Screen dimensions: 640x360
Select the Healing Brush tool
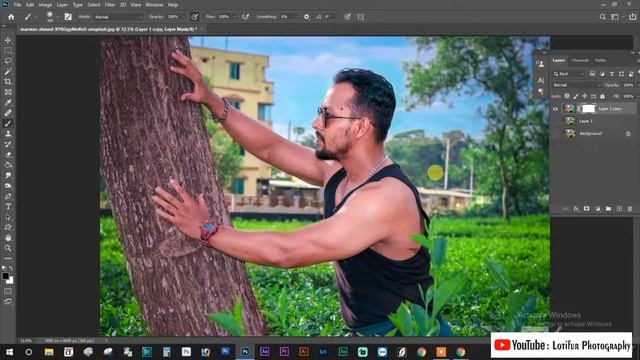(8, 113)
